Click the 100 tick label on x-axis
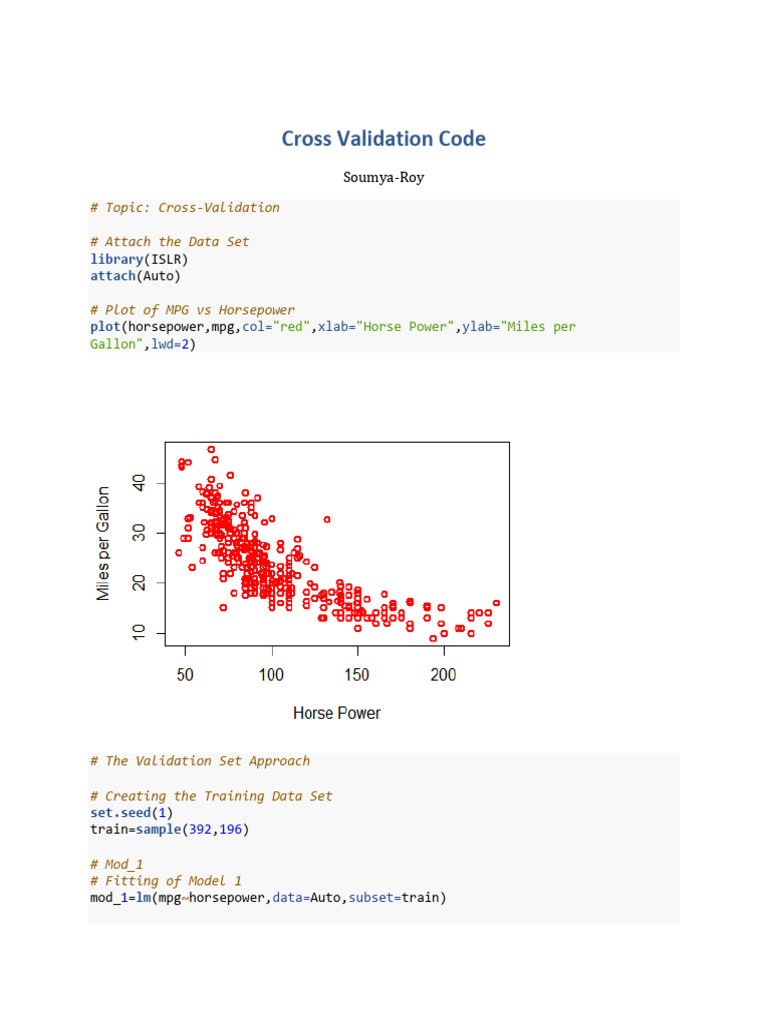 271,675
